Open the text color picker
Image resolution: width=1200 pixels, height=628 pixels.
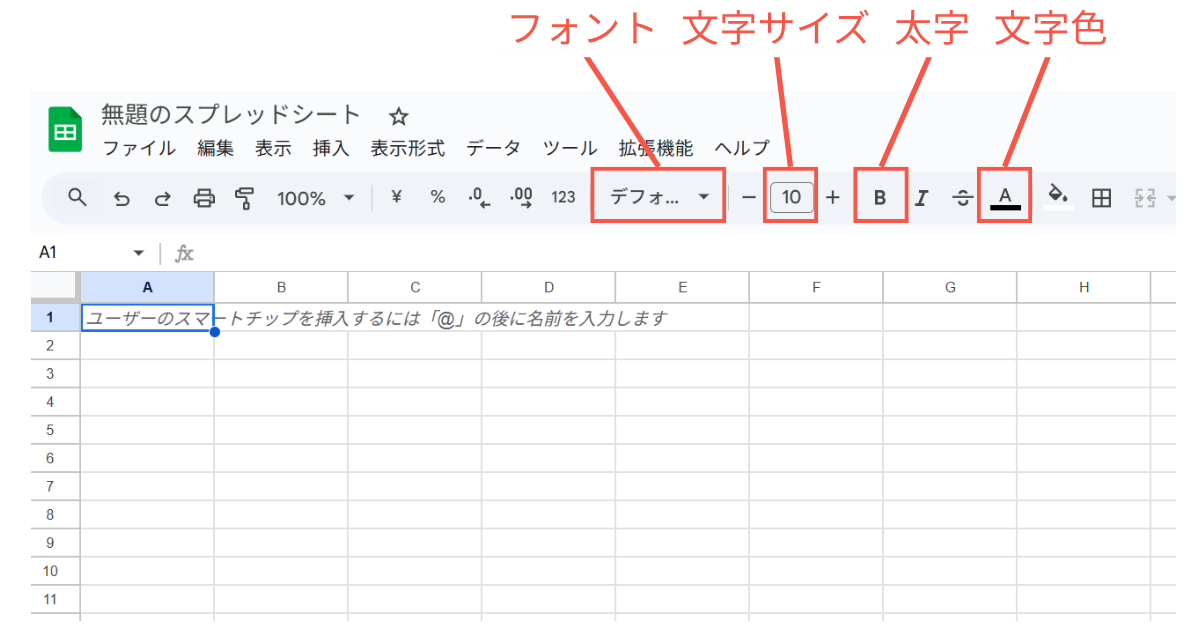click(x=1005, y=197)
